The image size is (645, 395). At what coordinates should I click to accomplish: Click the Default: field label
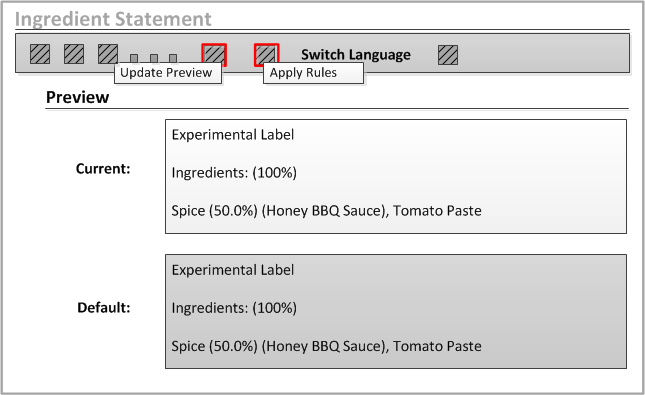click(x=104, y=308)
